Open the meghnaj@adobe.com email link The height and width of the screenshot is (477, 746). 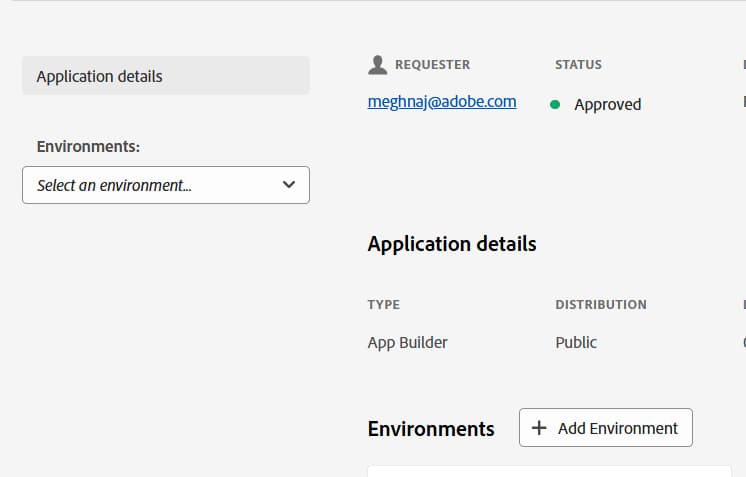(x=442, y=102)
